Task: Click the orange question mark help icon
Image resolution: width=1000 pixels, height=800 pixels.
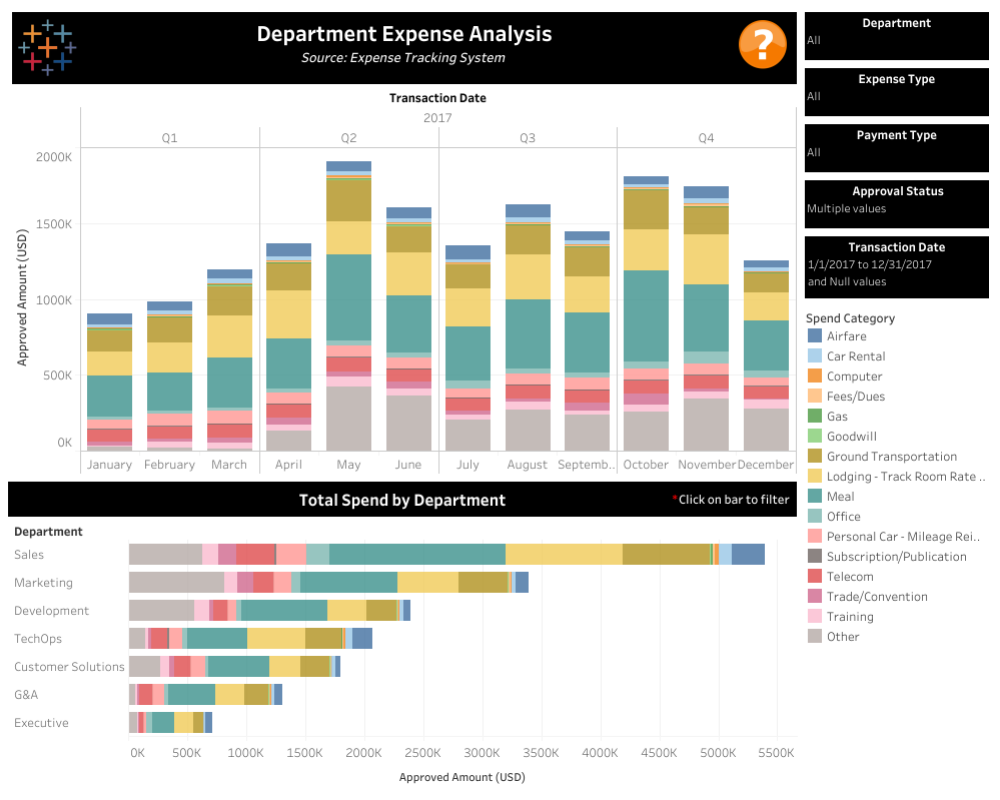Action: (x=762, y=45)
